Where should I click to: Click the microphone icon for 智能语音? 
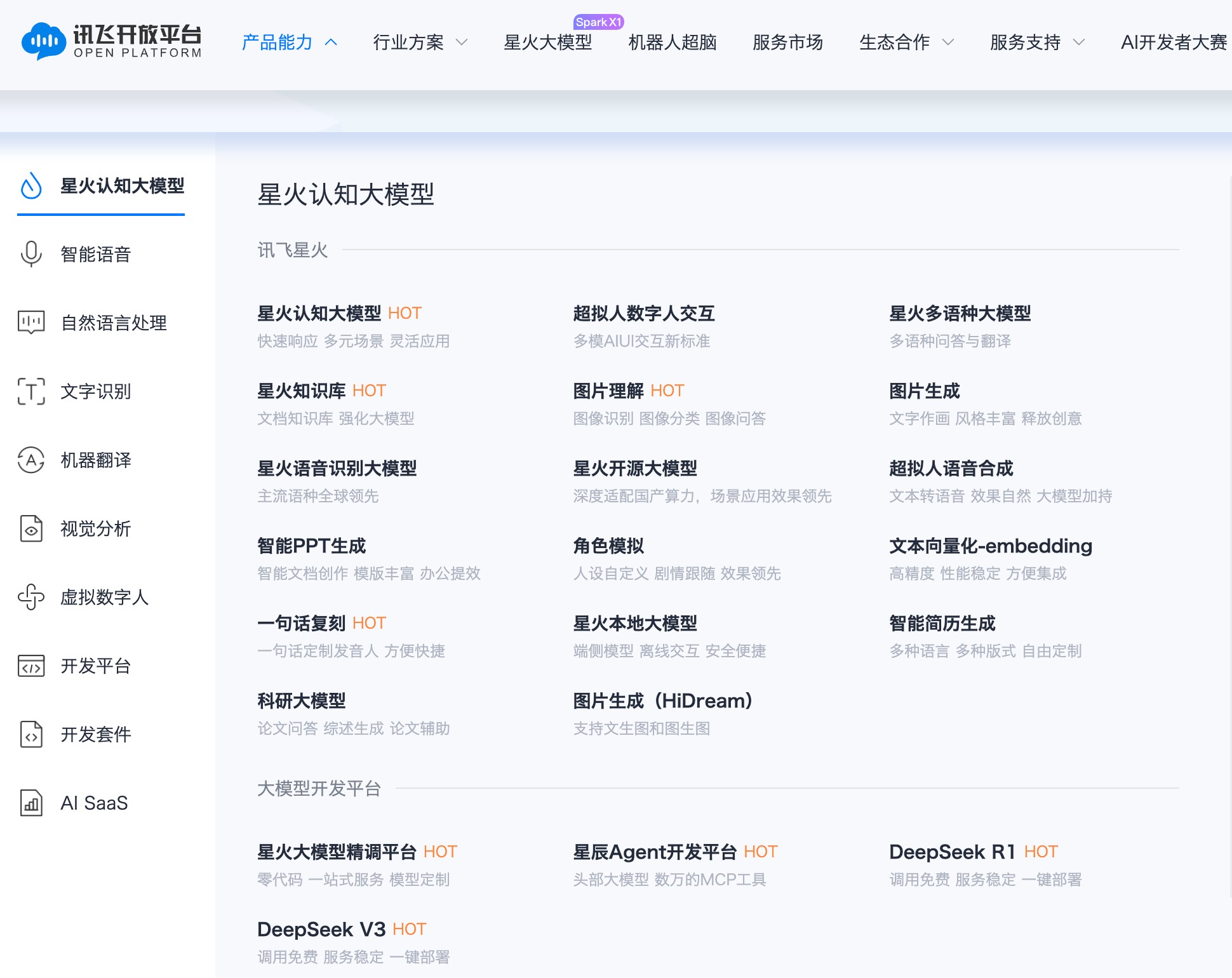click(x=31, y=254)
